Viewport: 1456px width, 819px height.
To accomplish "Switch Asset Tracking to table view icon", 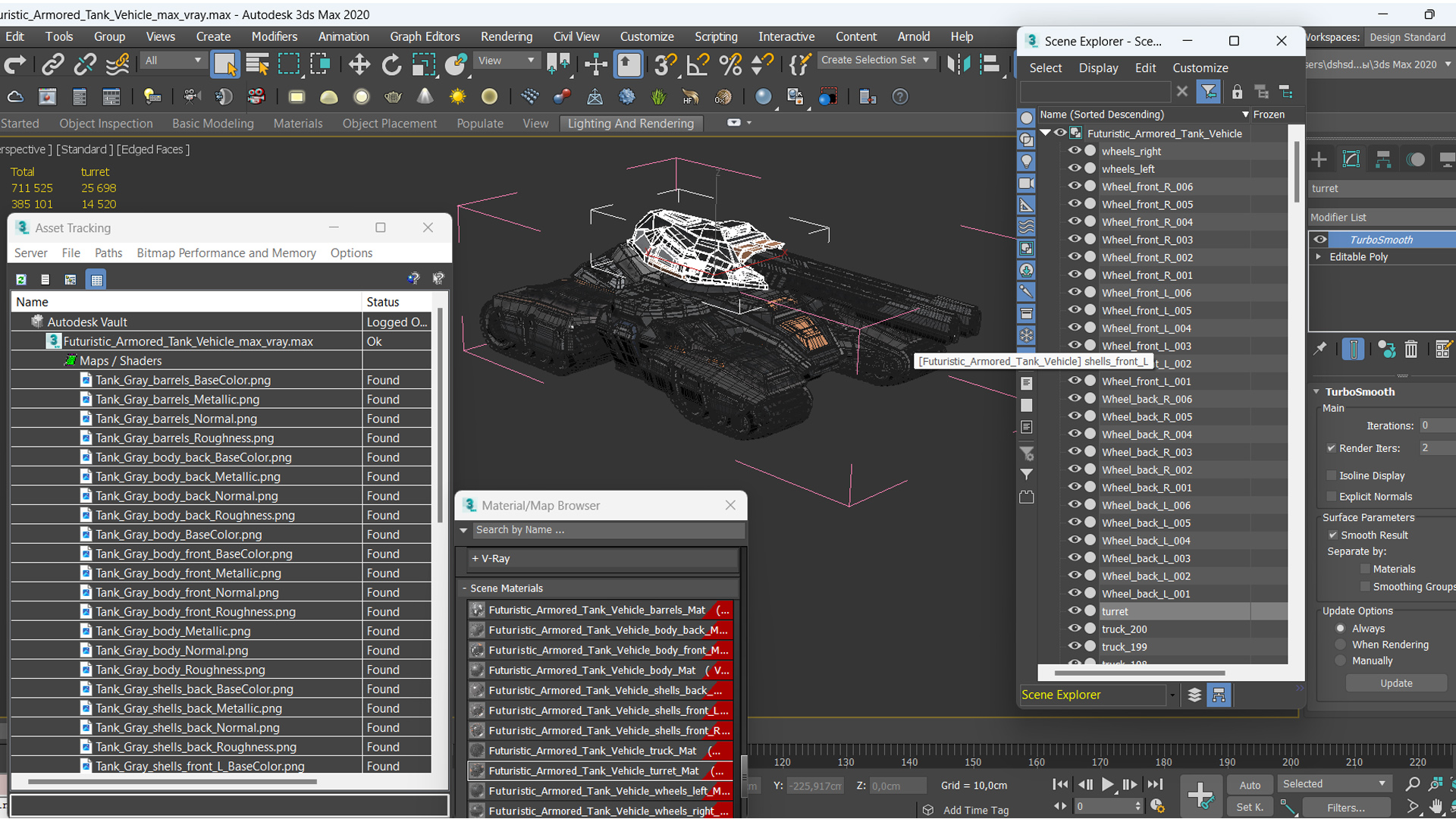I will click(x=96, y=280).
